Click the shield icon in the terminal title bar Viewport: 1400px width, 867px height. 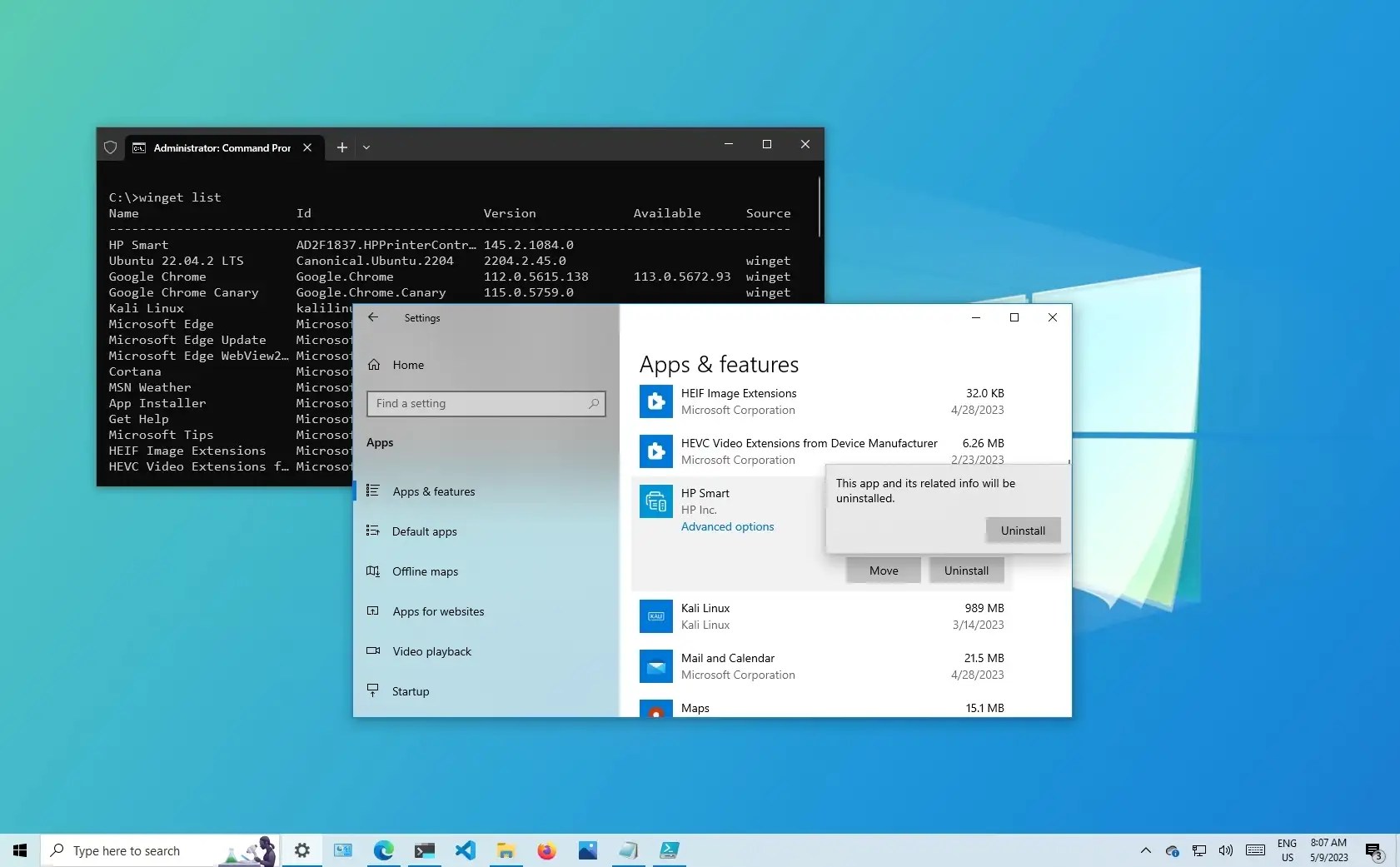pyautogui.click(x=111, y=147)
